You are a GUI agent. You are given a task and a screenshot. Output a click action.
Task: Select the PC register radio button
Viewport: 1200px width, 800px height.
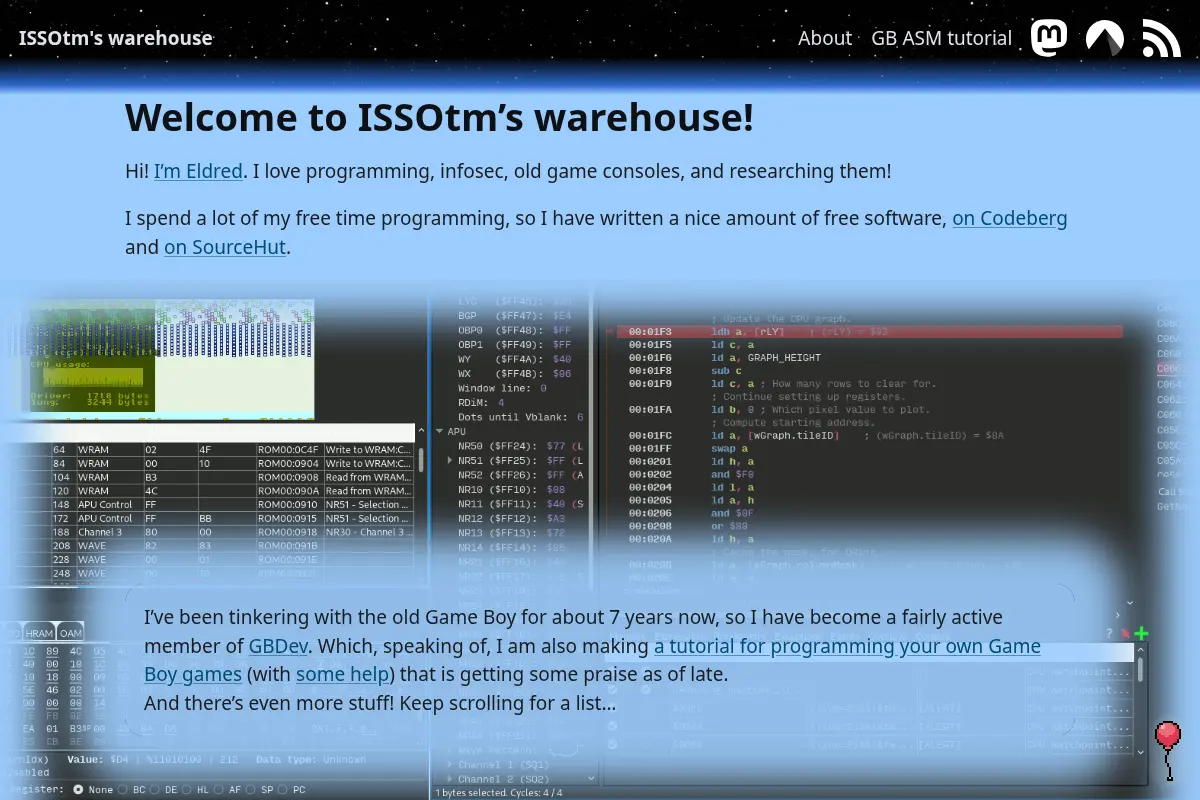282,789
